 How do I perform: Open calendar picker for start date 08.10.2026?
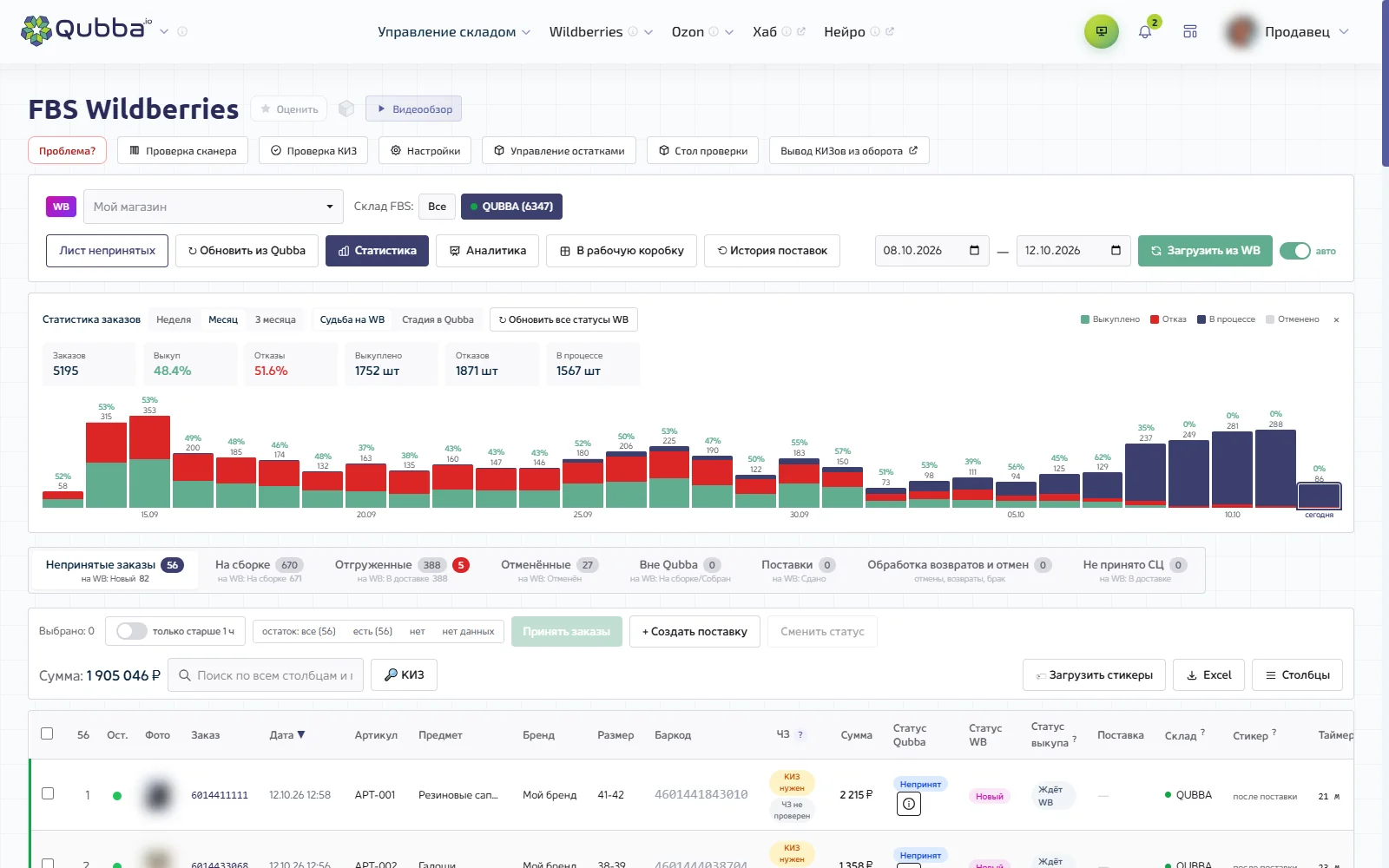click(x=974, y=250)
